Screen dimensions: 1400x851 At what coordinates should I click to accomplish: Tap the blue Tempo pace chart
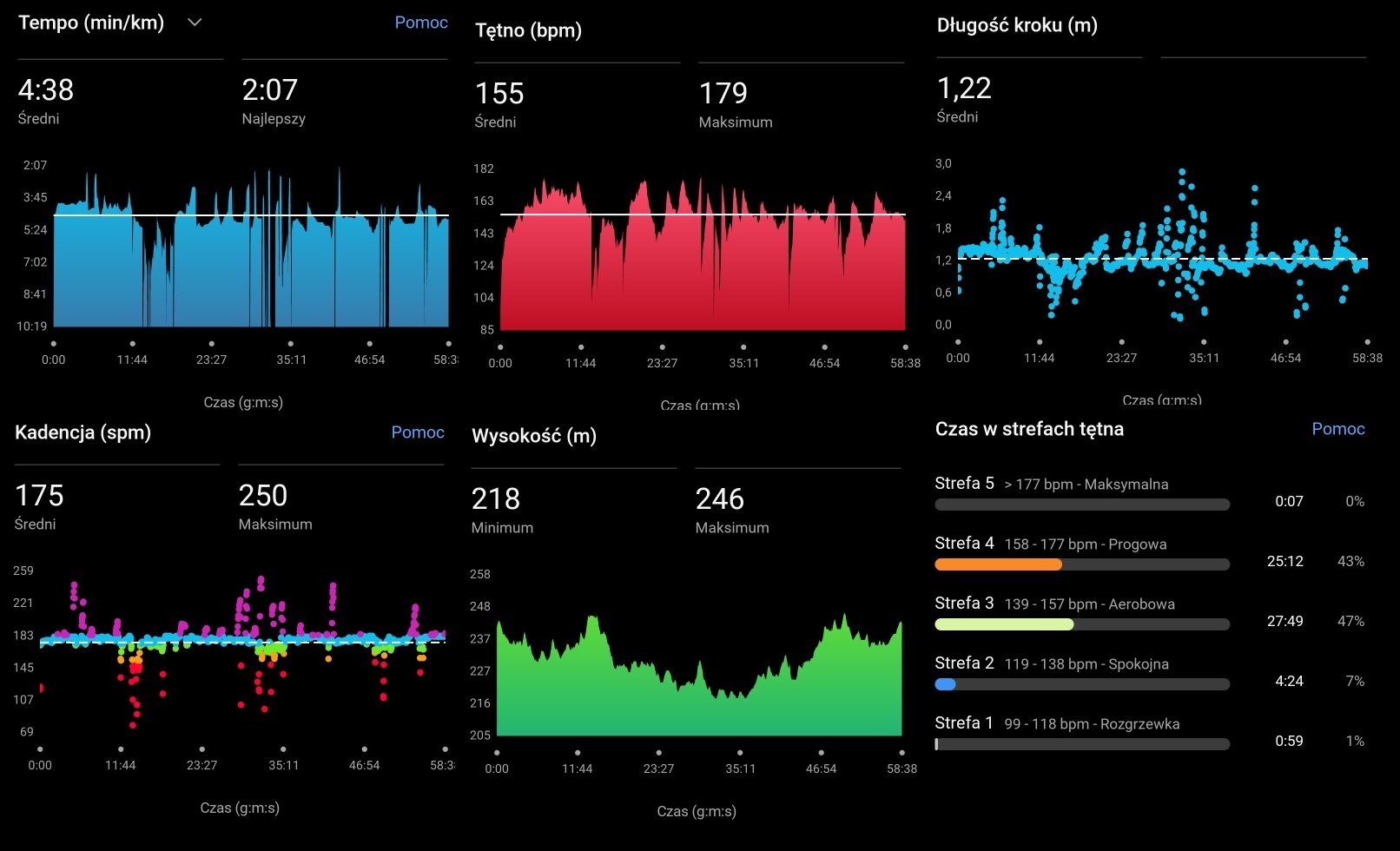pos(251,261)
